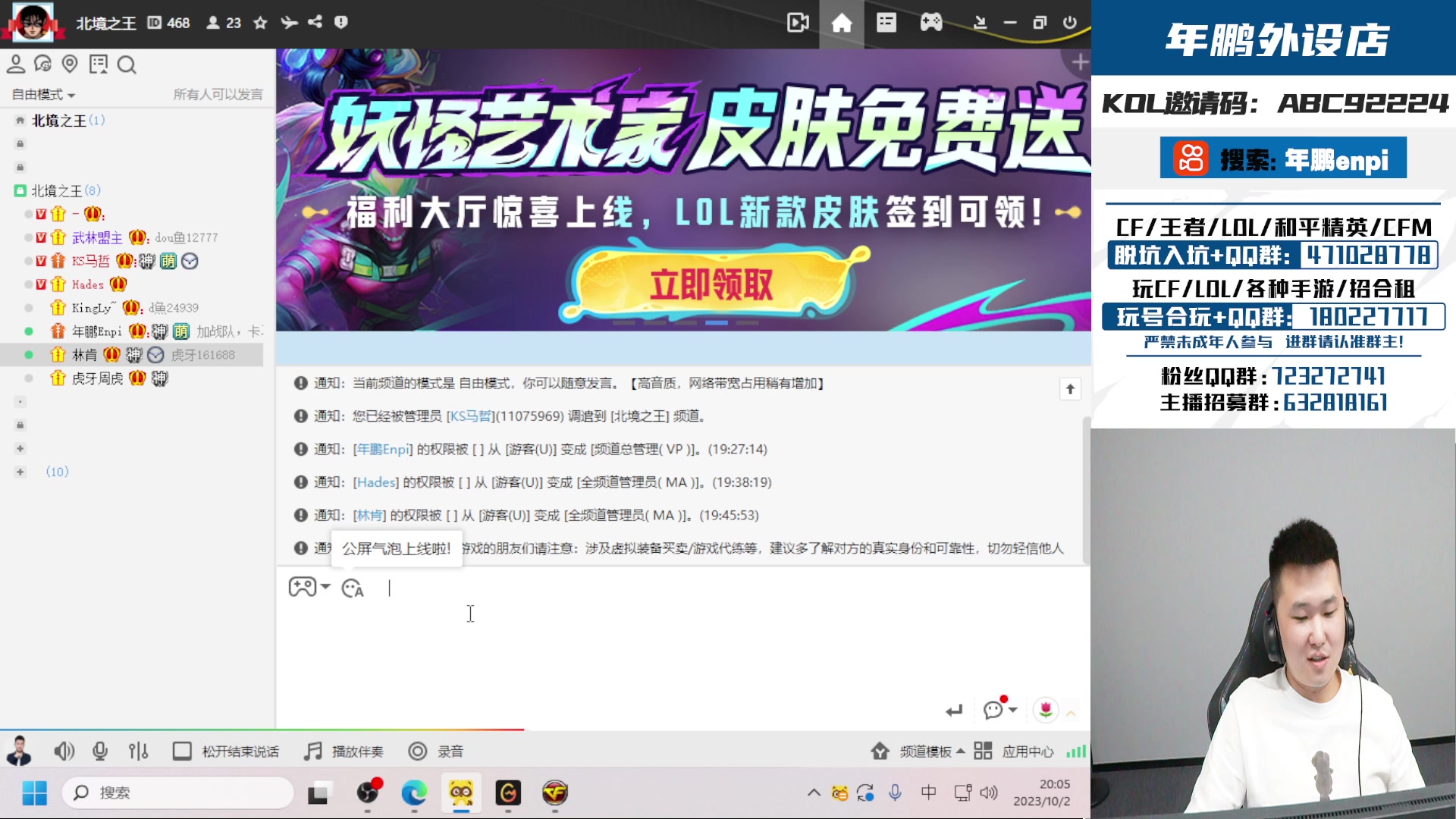
Task: Select user Hades in channel list
Action: 88,285
